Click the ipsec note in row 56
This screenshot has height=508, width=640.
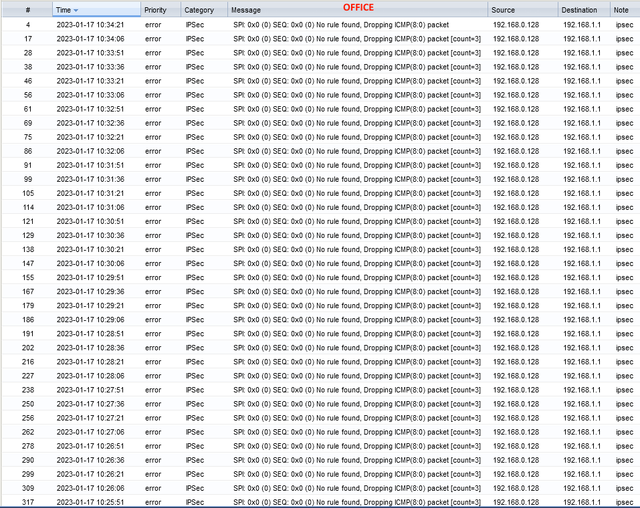624,95
